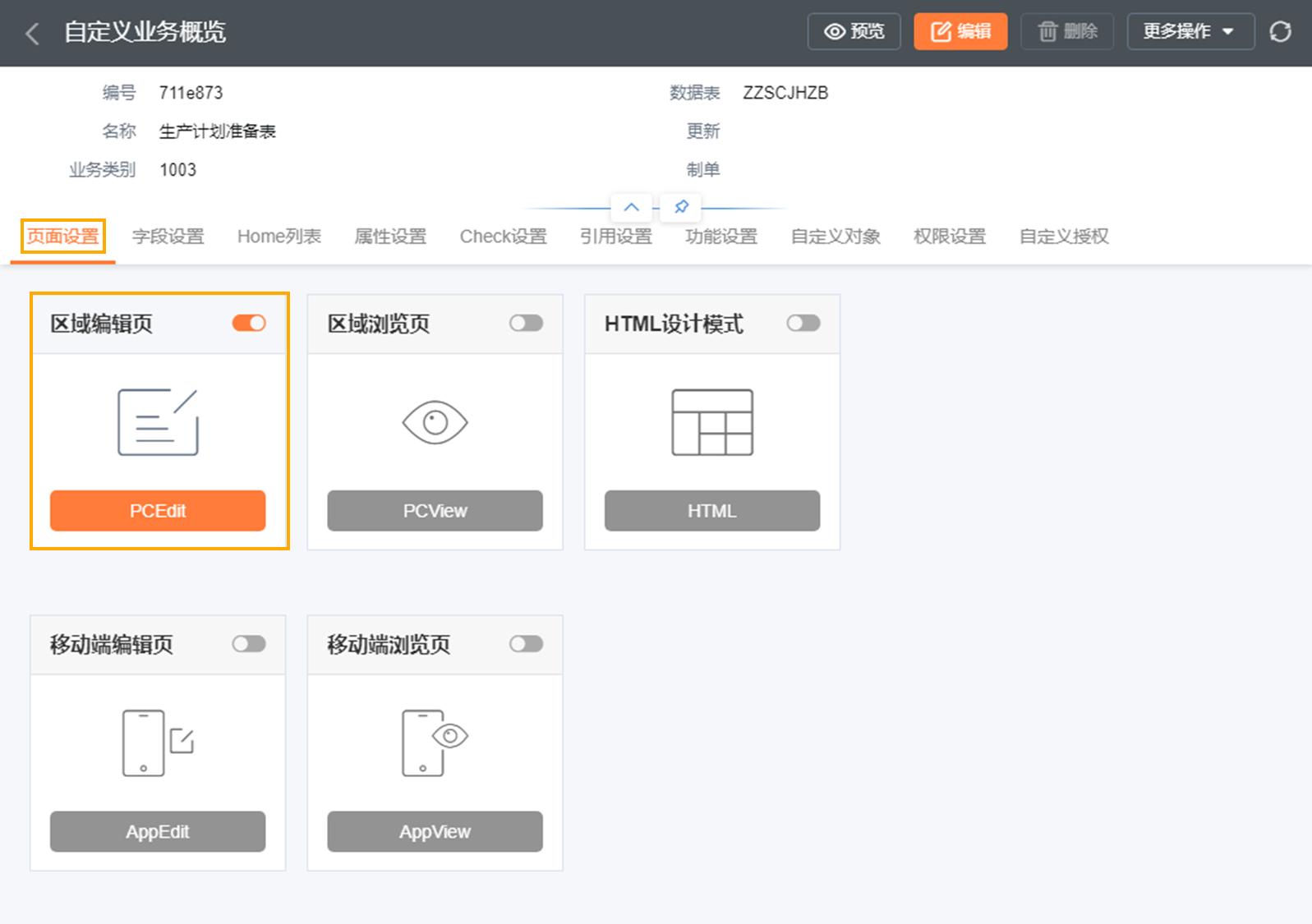Click the name value 生产计划准备表
This screenshot has height=924, width=1312.
218,131
